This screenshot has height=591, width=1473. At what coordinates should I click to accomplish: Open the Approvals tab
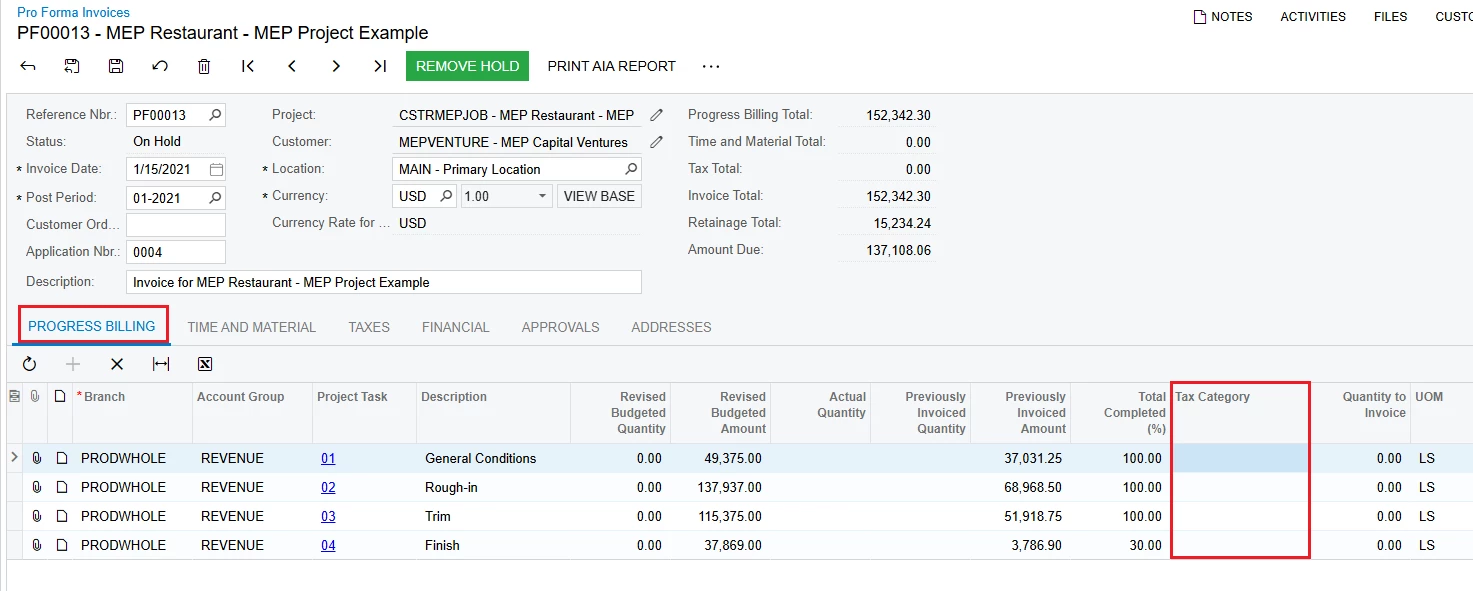pyautogui.click(x=561, y=327)
